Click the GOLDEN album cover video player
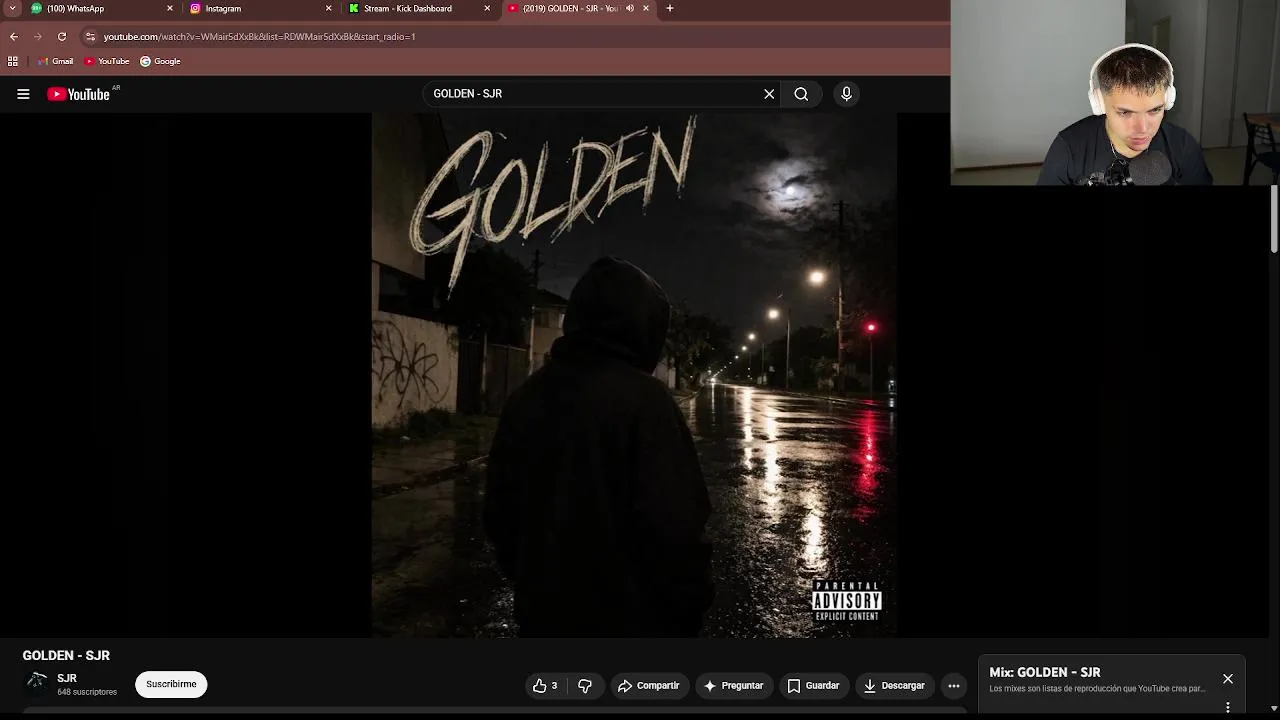This screenshot has width=1280, height=720. [x=634, y=375]
